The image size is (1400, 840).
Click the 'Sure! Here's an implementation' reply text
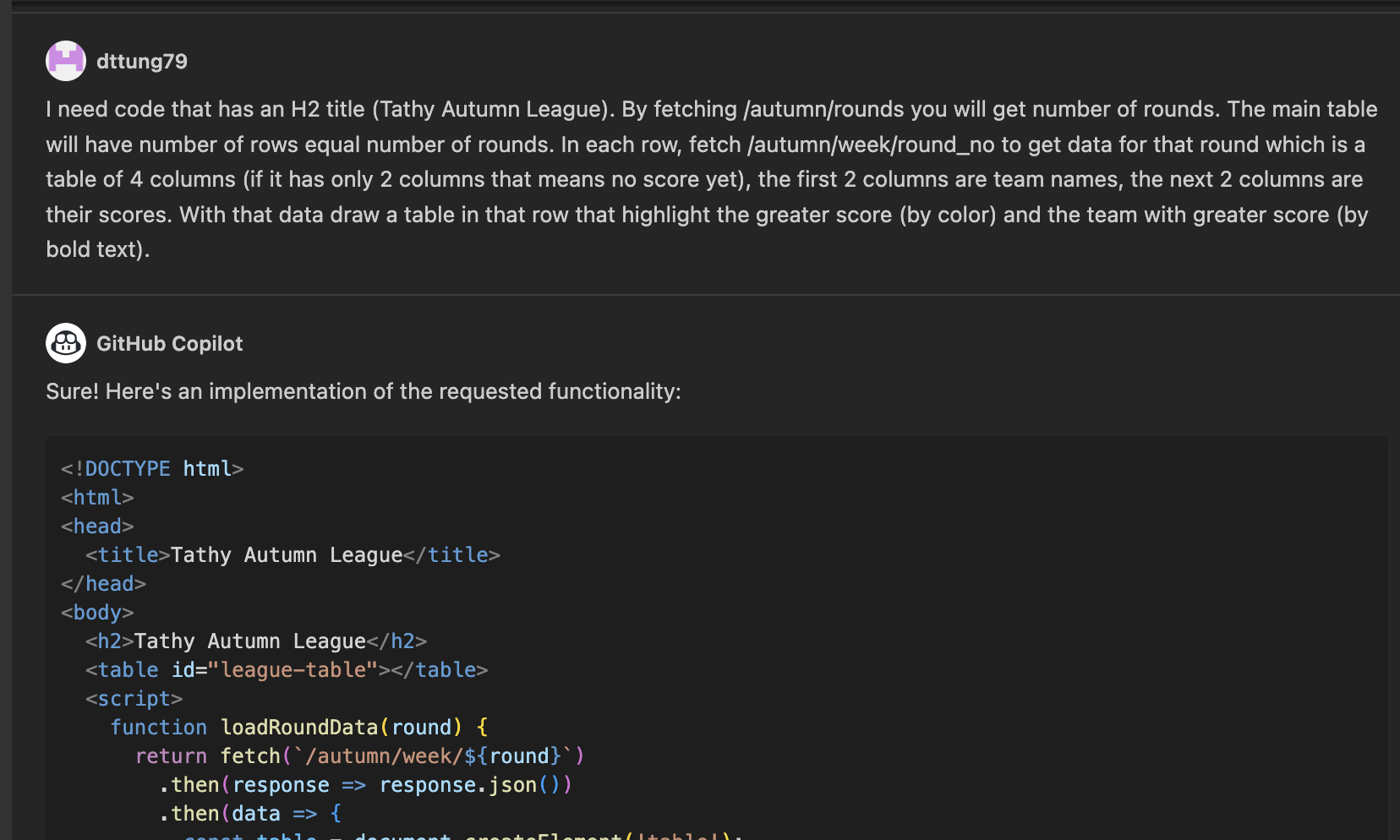pyautogui.click(x=364, y=391)
